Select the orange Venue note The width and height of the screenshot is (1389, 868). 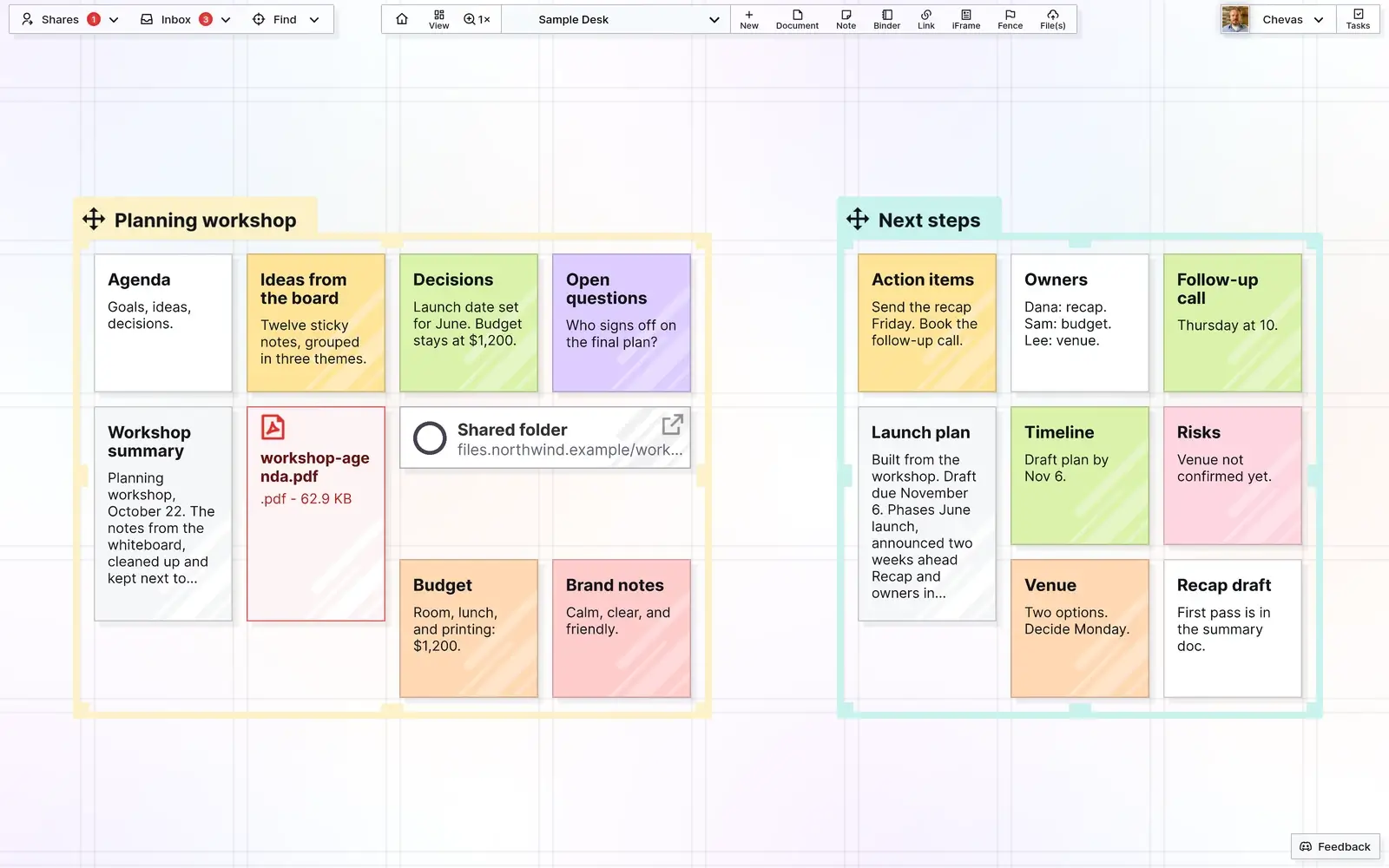pos(1080,628)
